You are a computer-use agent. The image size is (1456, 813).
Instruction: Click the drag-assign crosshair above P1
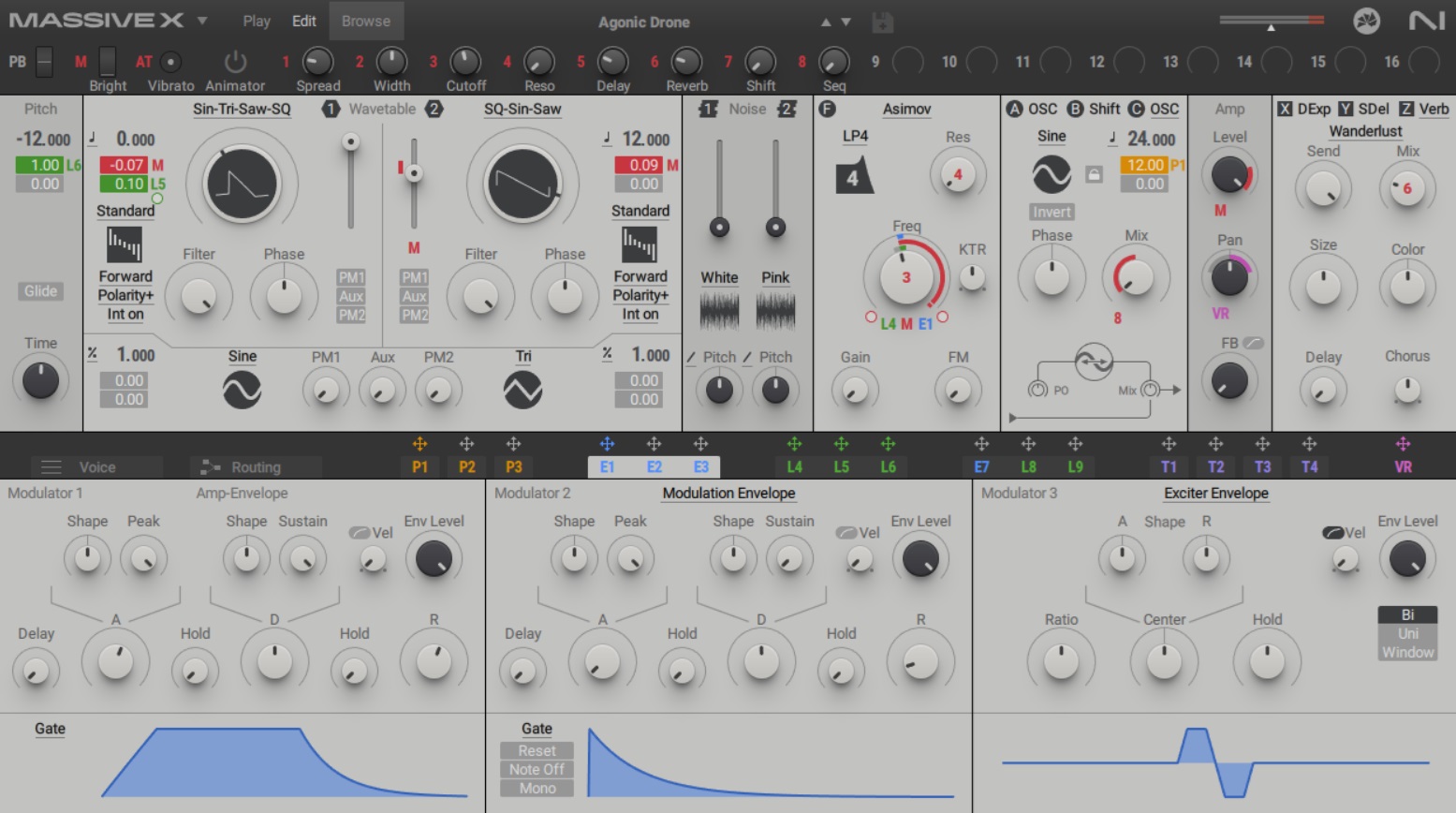tap(419, 444)
